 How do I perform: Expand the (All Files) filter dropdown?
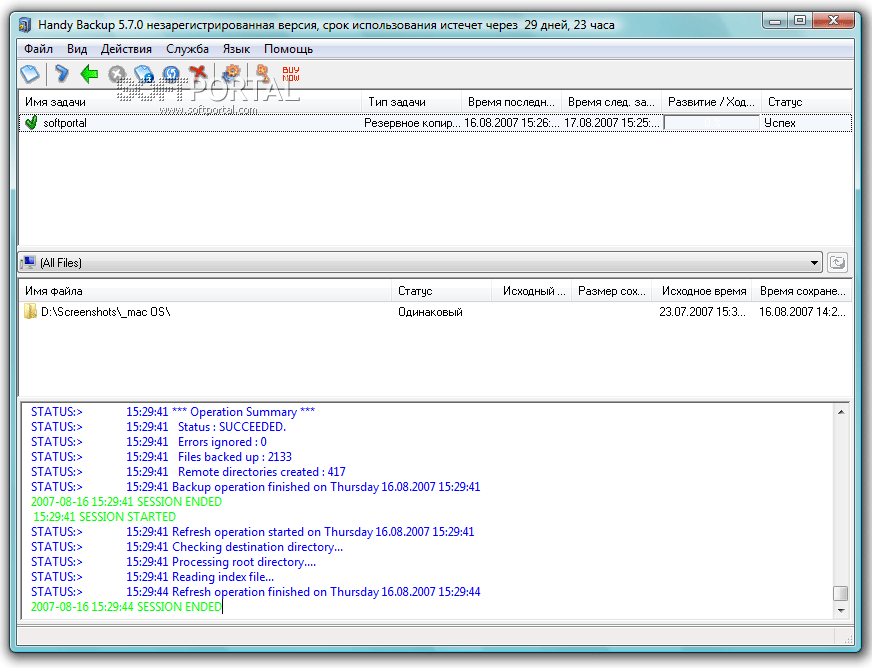click(x=814, y=263)
